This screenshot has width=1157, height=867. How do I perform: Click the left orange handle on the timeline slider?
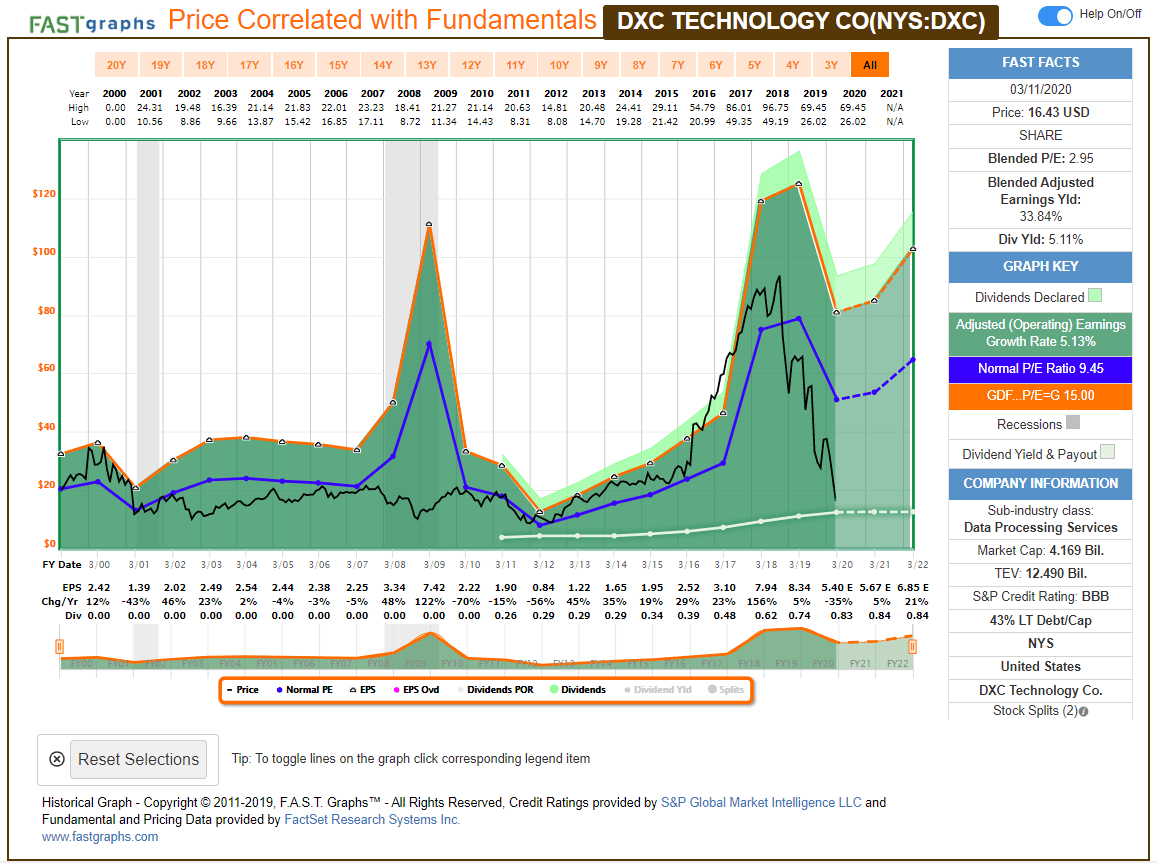61,648
